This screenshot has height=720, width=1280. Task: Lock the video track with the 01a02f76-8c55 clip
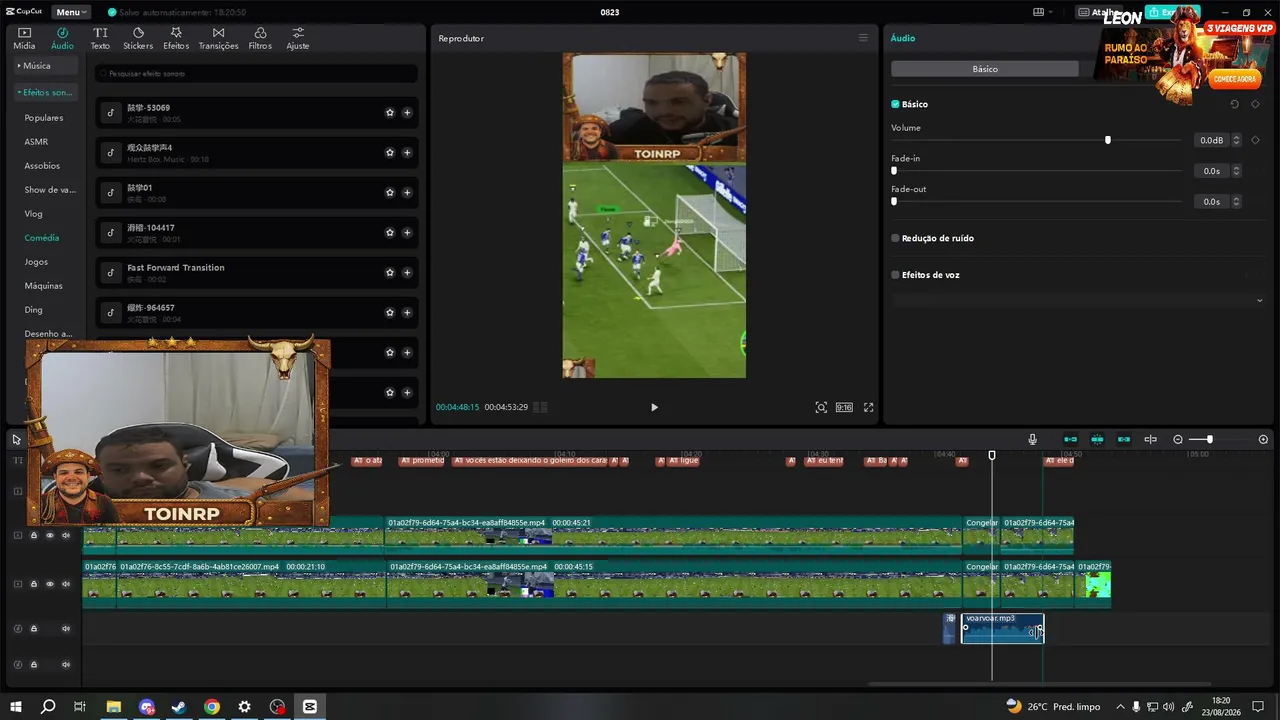point(34,584)
